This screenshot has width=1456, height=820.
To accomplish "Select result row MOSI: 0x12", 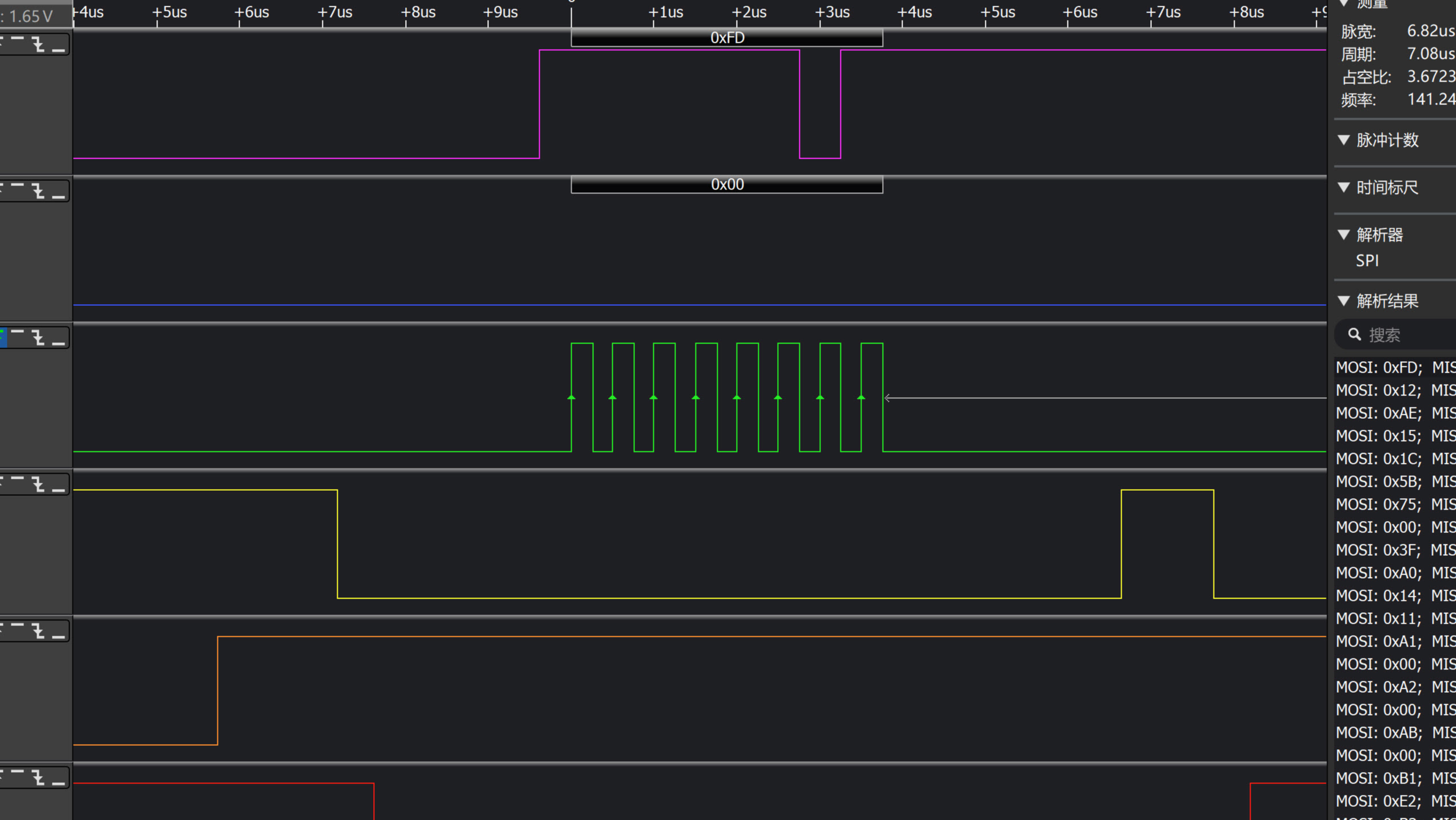I will pyautogui.click(x=1396, y=390).
